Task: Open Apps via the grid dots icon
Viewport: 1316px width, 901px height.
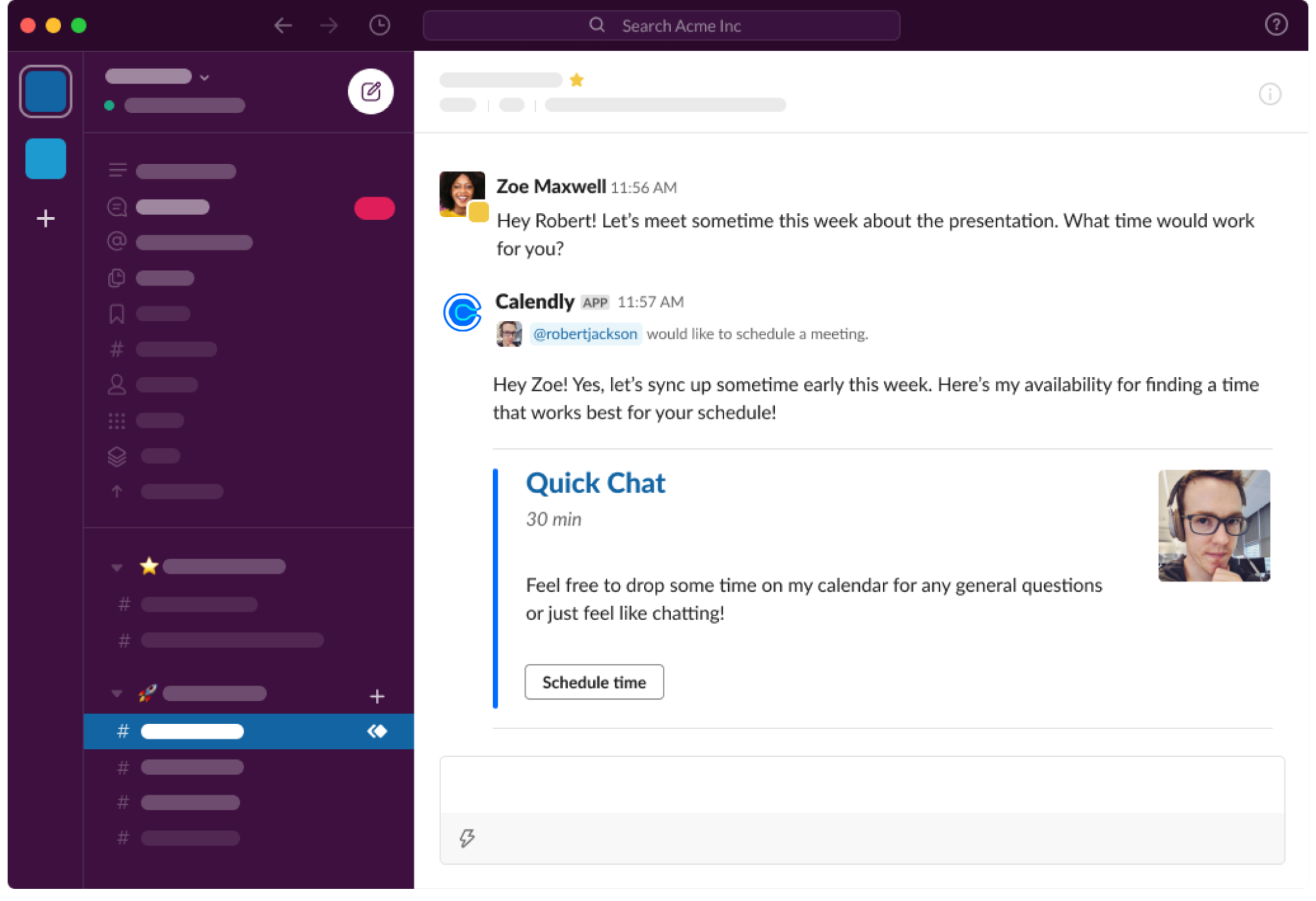Action: tap(117, 421)
